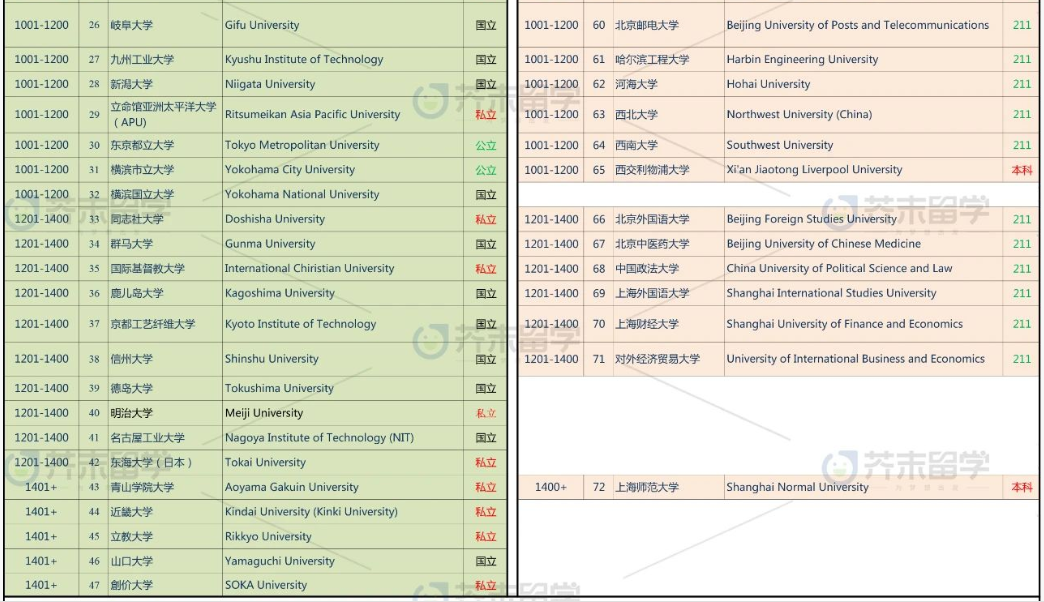Select the 'Kyushu Institute of Technology' cell
Screen dimensions: 1044x602
pyautogui.click(x=343, y=59)
